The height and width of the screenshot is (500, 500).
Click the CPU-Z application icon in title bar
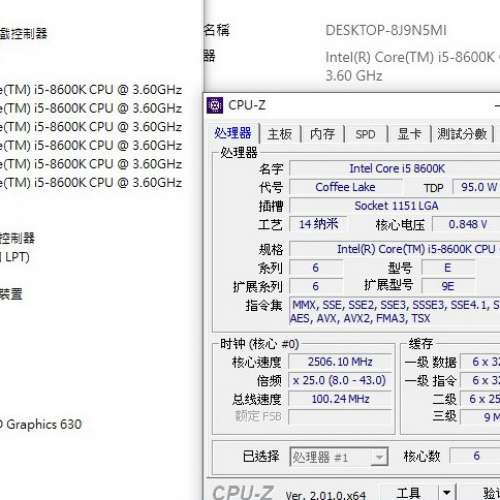pos(215,105)
